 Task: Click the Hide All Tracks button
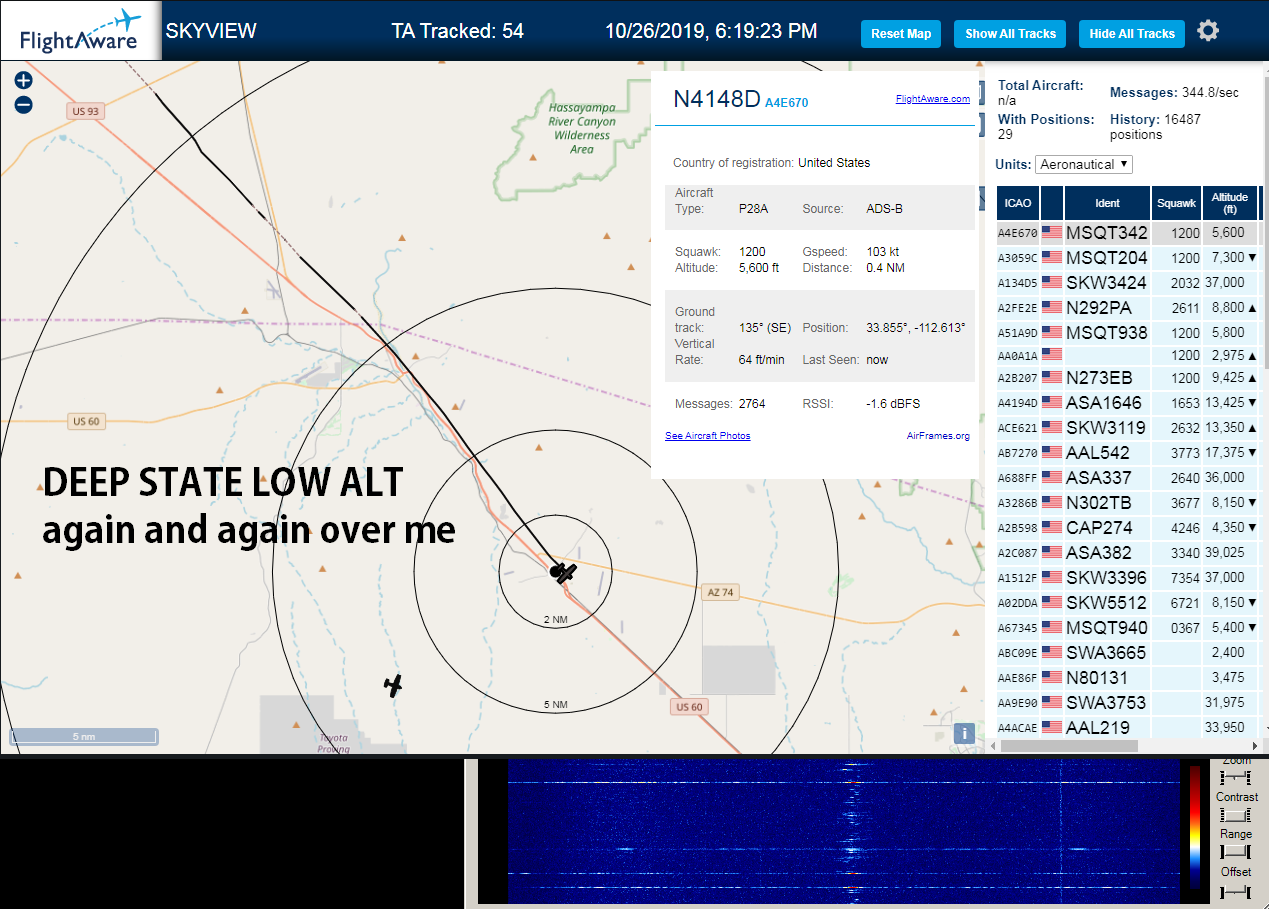pos(1132,34)
